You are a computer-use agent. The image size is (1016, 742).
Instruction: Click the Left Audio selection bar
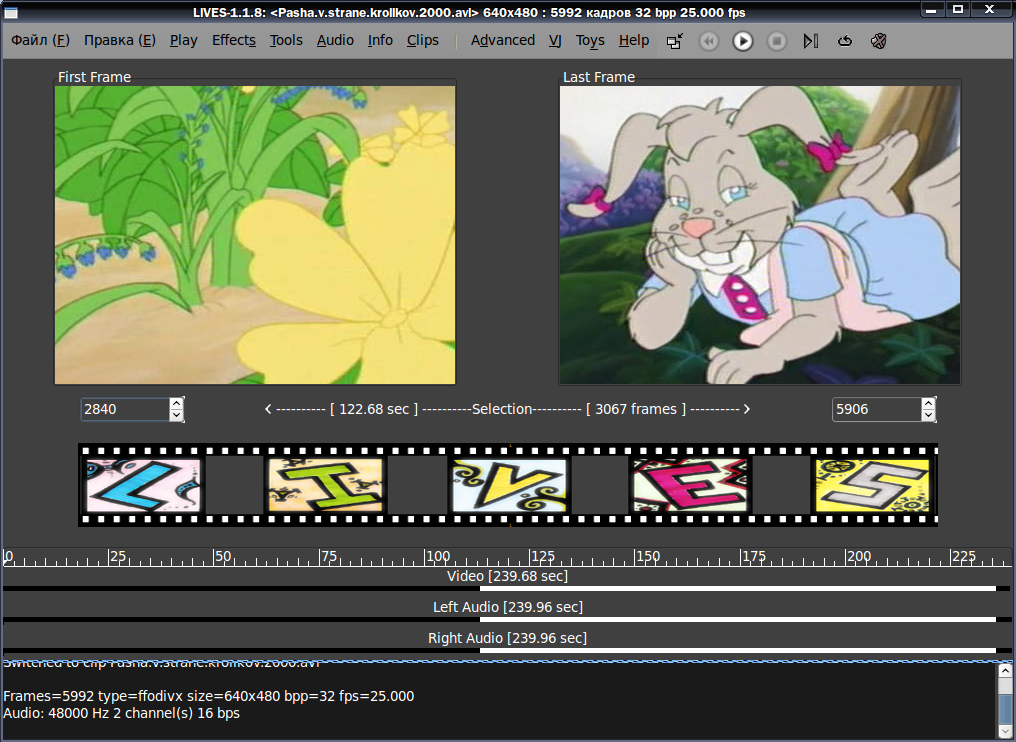pos(738,620)
